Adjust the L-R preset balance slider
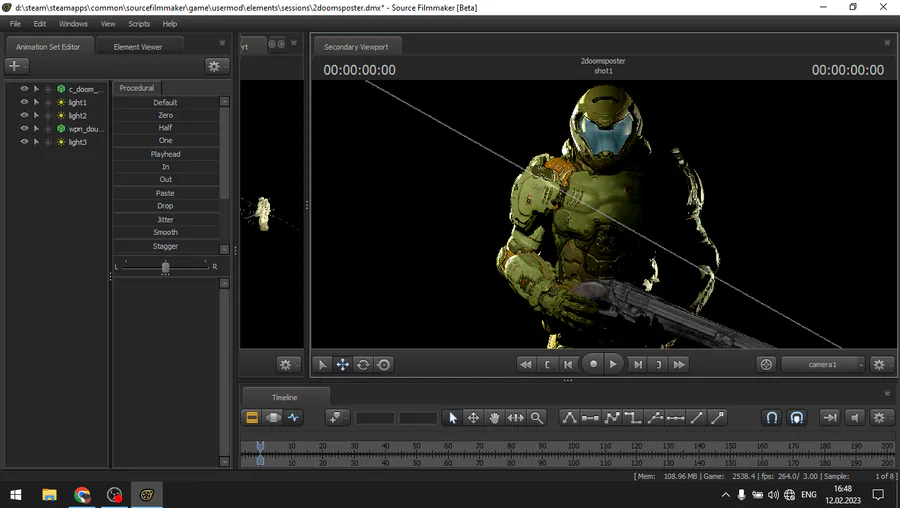The width and height of the screenshot is (900, 508). pos(165,267)
